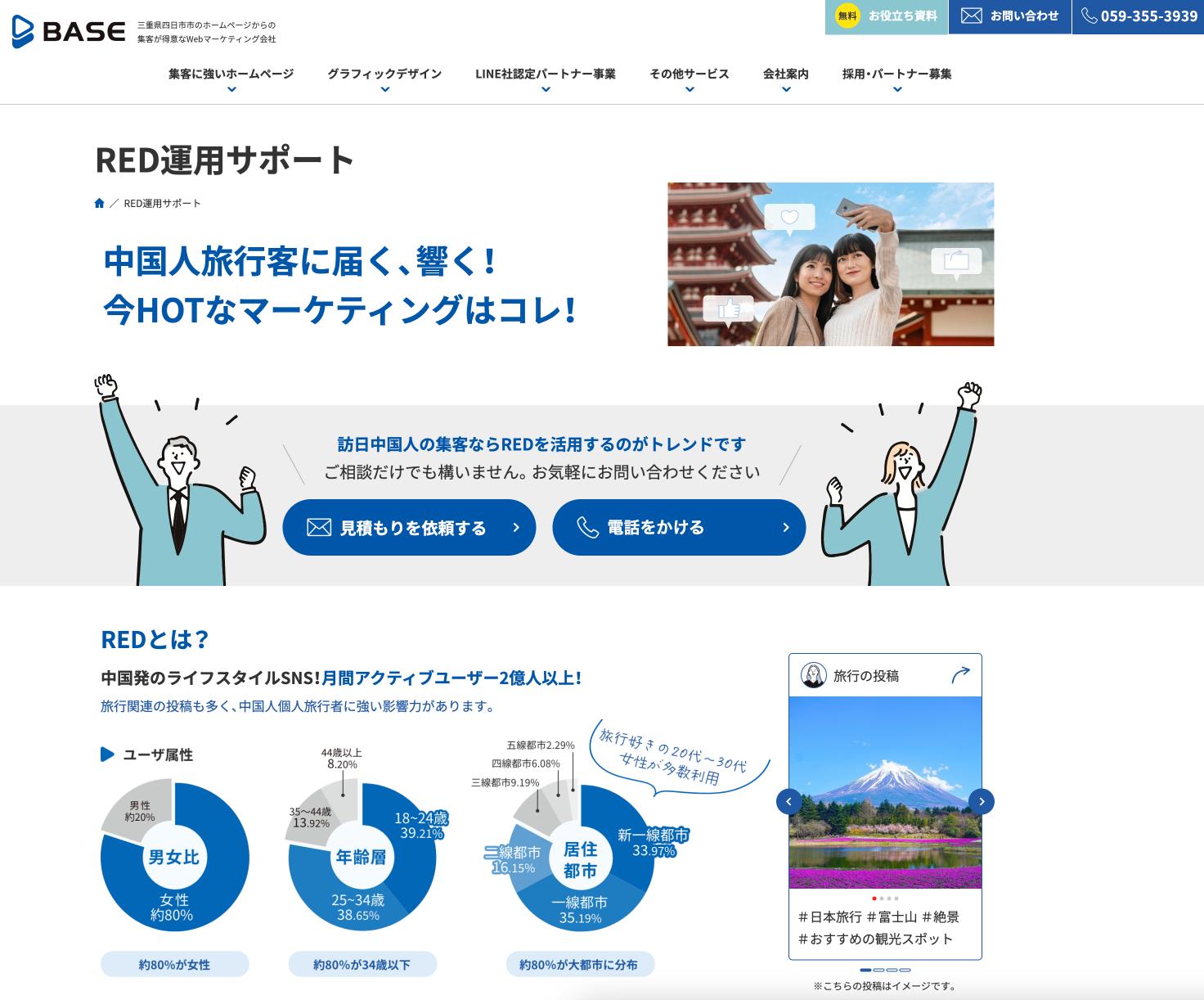The image size is (1204, 1000).
Task: Open LINE社認定パートナー事業 navigation item
Action: point(546,74)
